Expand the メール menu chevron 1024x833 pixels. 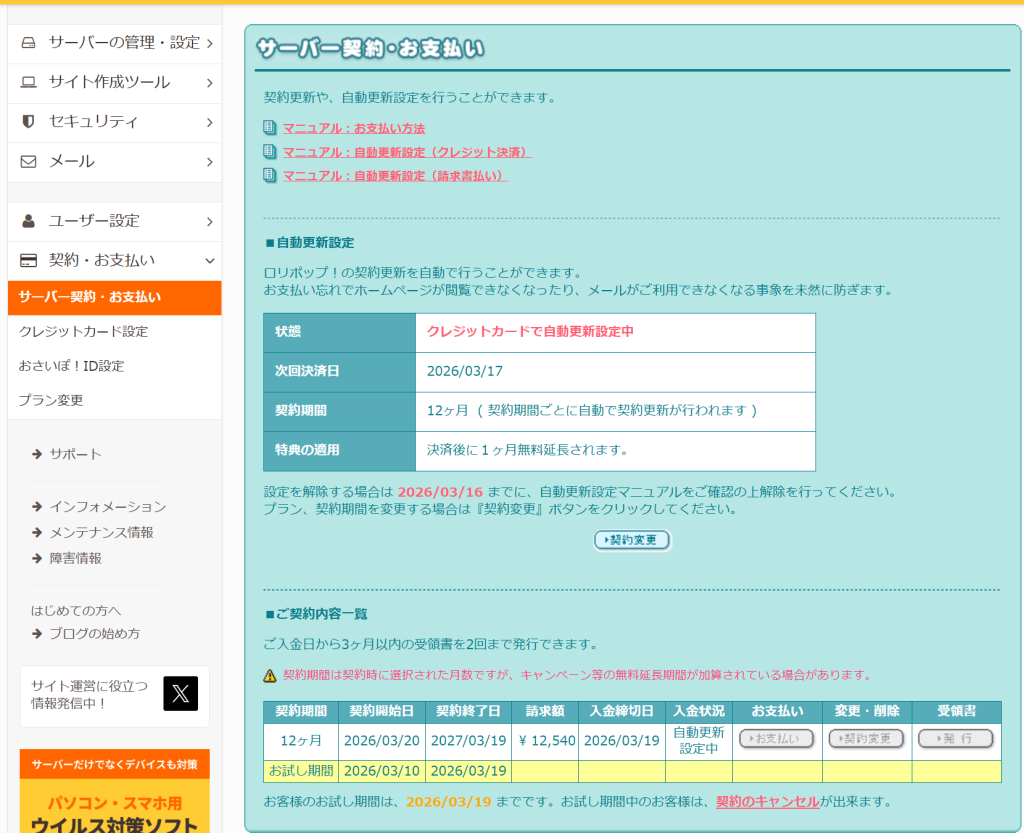pos(209,161)
